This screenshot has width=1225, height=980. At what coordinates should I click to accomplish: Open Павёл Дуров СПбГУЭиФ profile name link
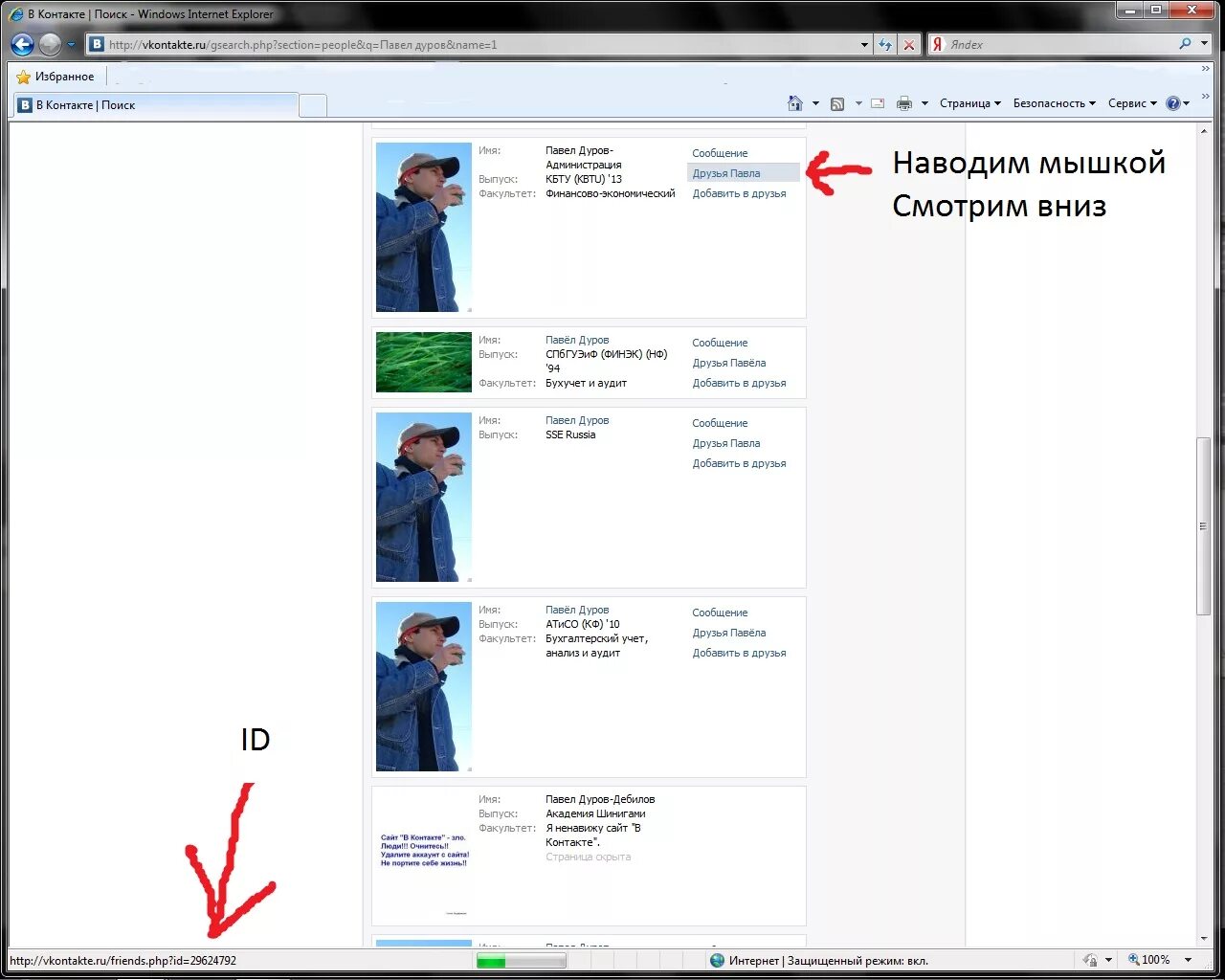(x=577, y=340)
